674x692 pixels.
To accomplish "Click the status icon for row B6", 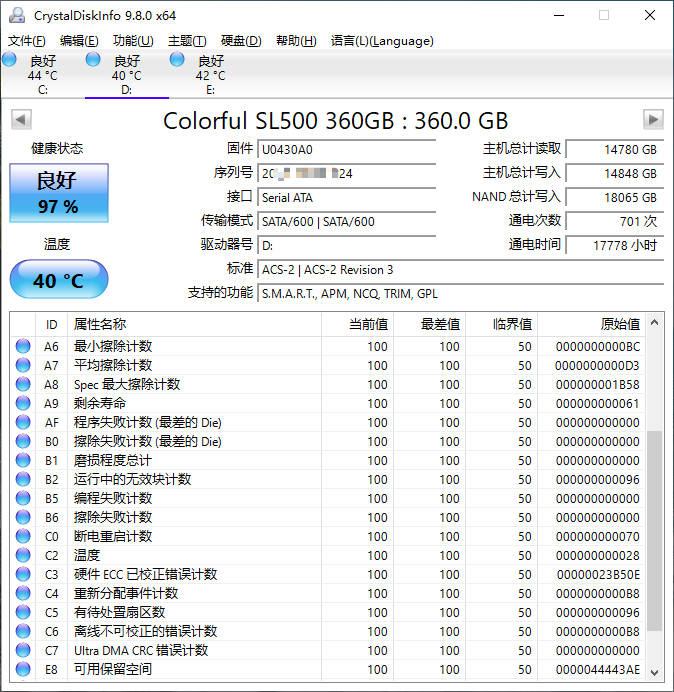I will pyautogui.click(x=23, y=517).
